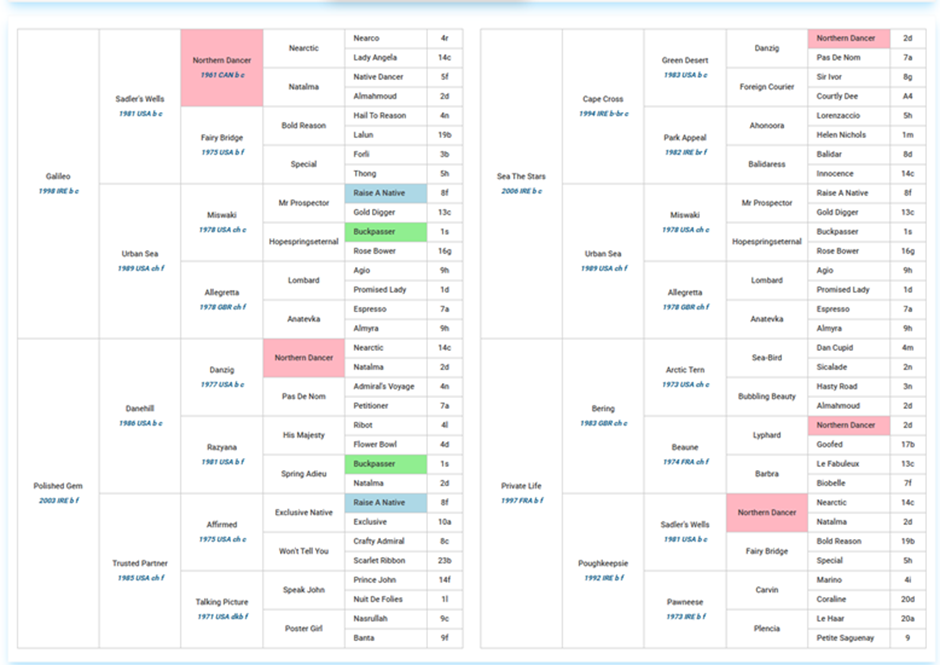Select Lyphard in the right table

click(767, 435)
